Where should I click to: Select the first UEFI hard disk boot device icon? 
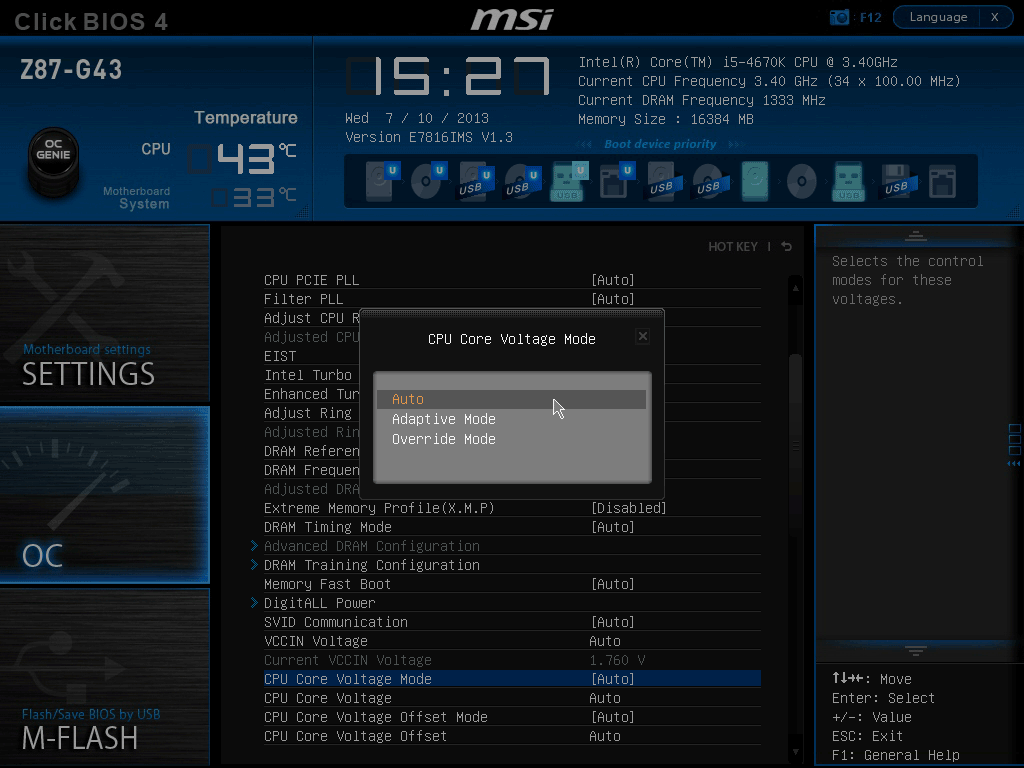(379, 181)
